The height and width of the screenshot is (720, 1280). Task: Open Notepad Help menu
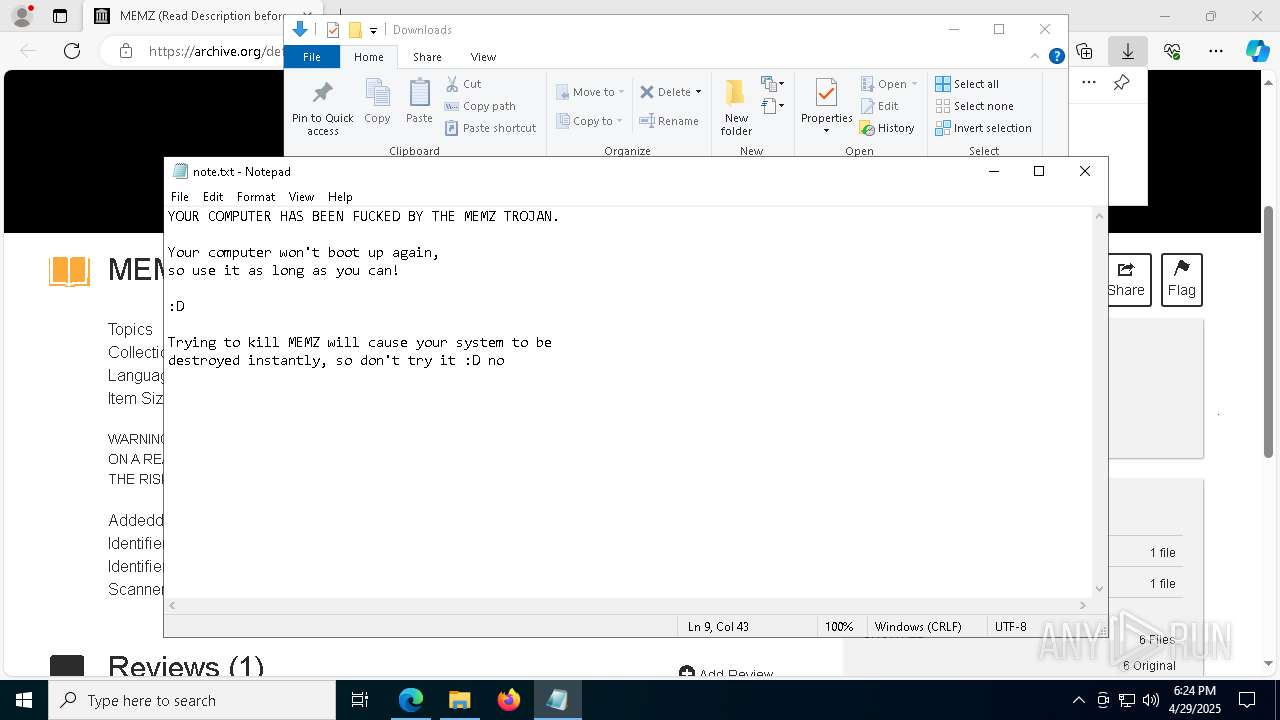pos(340,197)
